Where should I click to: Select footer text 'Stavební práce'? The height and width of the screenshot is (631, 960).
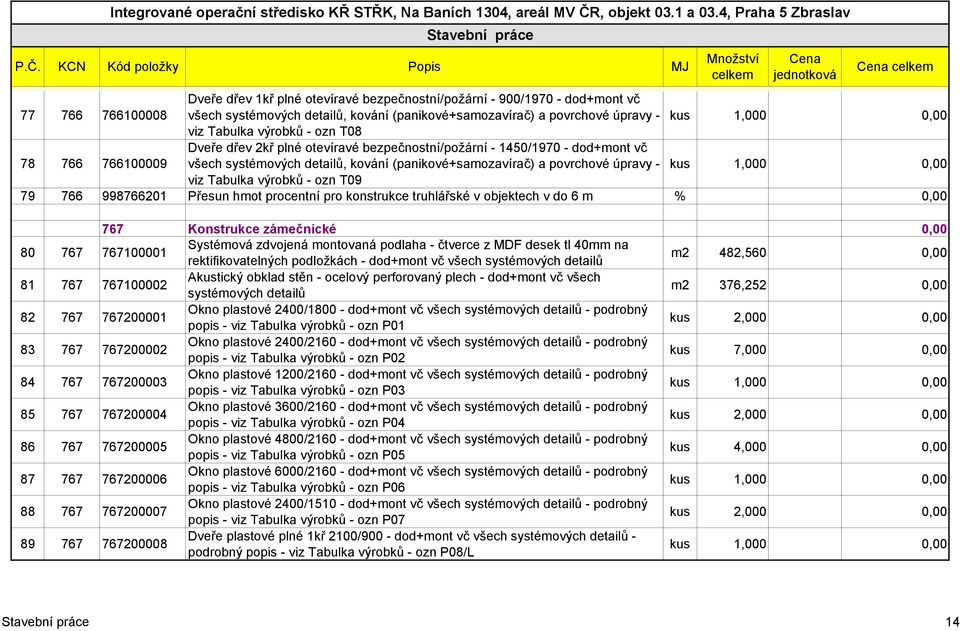tap(45, 622)
